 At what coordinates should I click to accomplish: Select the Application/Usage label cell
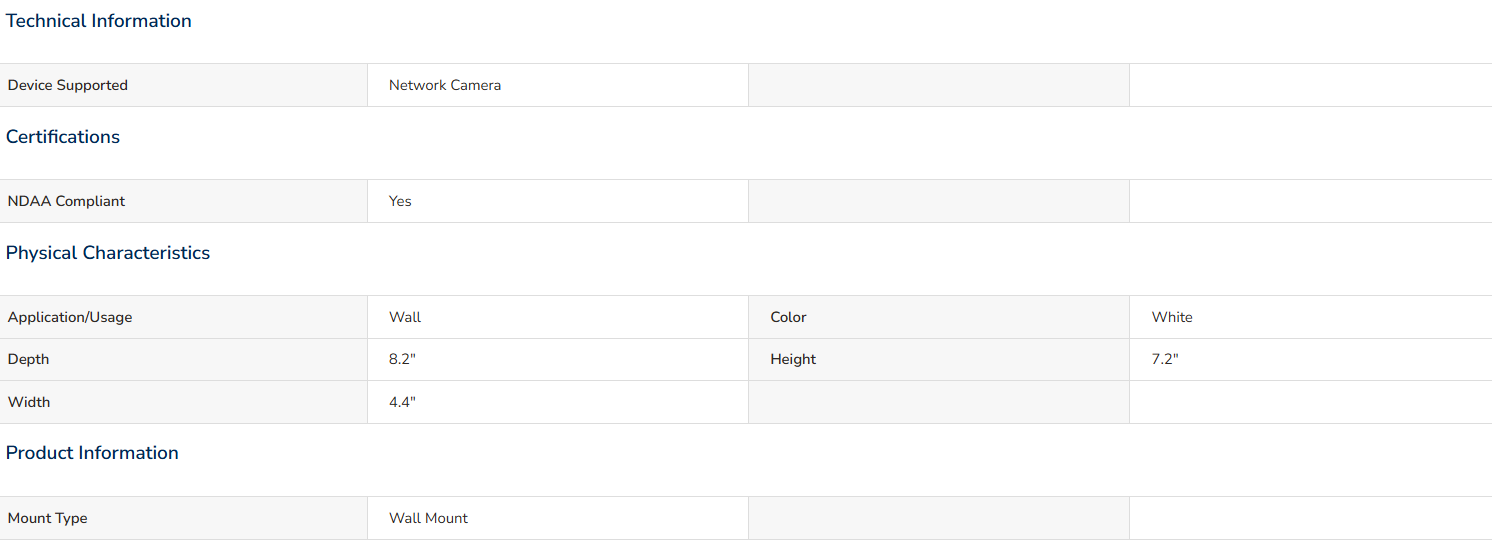click(x=184, y=317)
